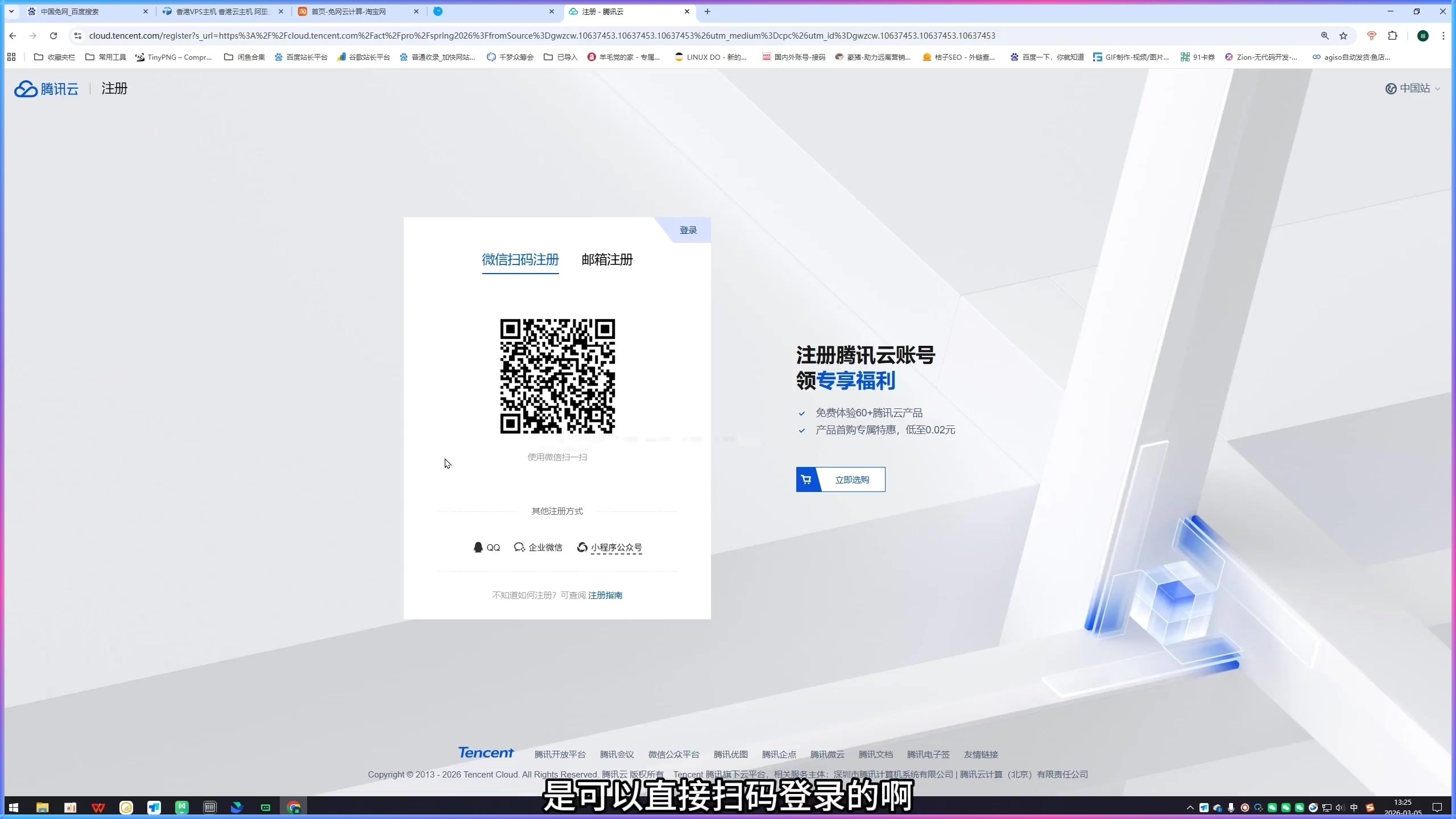1456x819 pixels.
Task: Click the browser forward arrow
Action: [33, 36]
